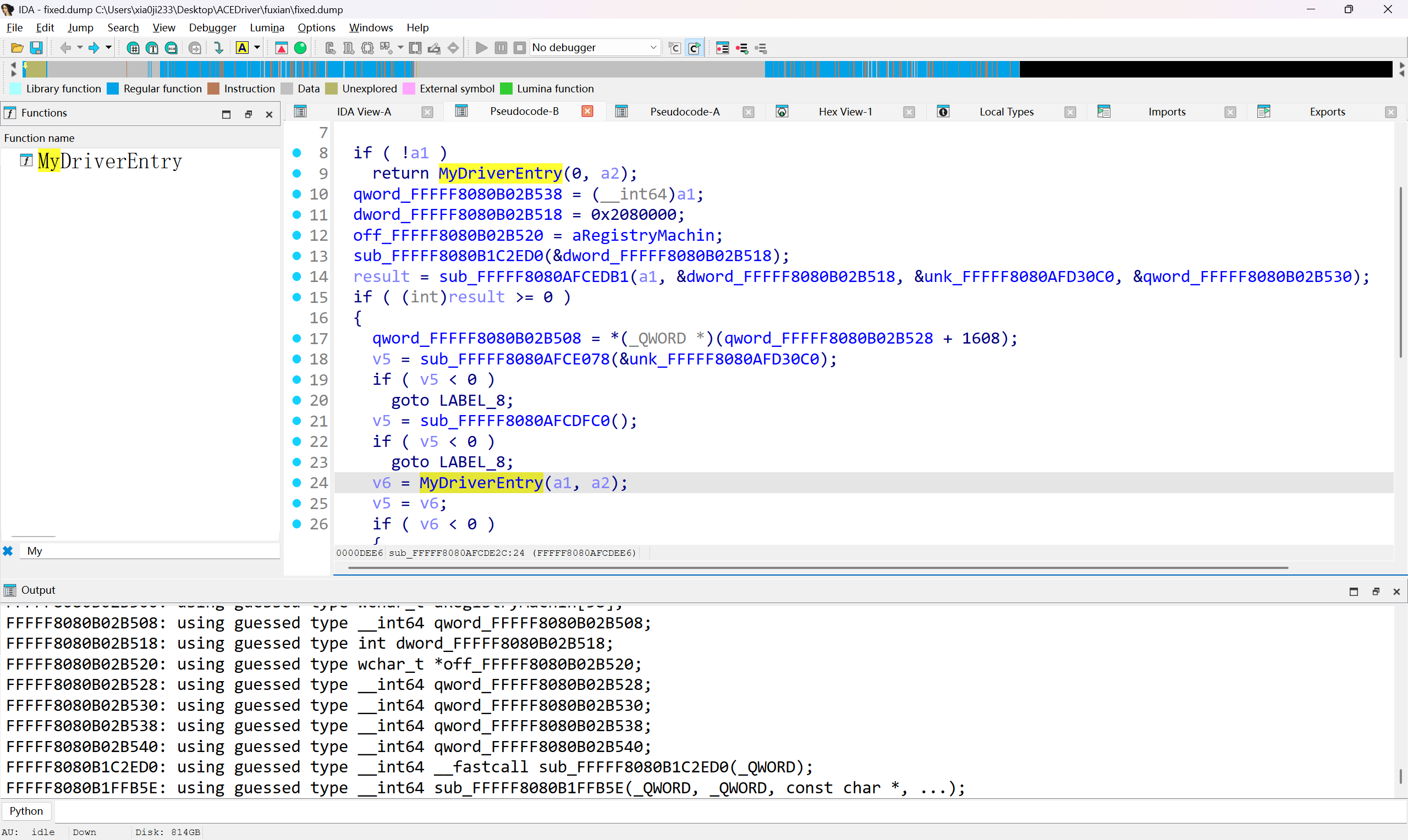Click the binary search '010' circle icon
Viewport: 1408px width, 840px height.
(171, 48)
